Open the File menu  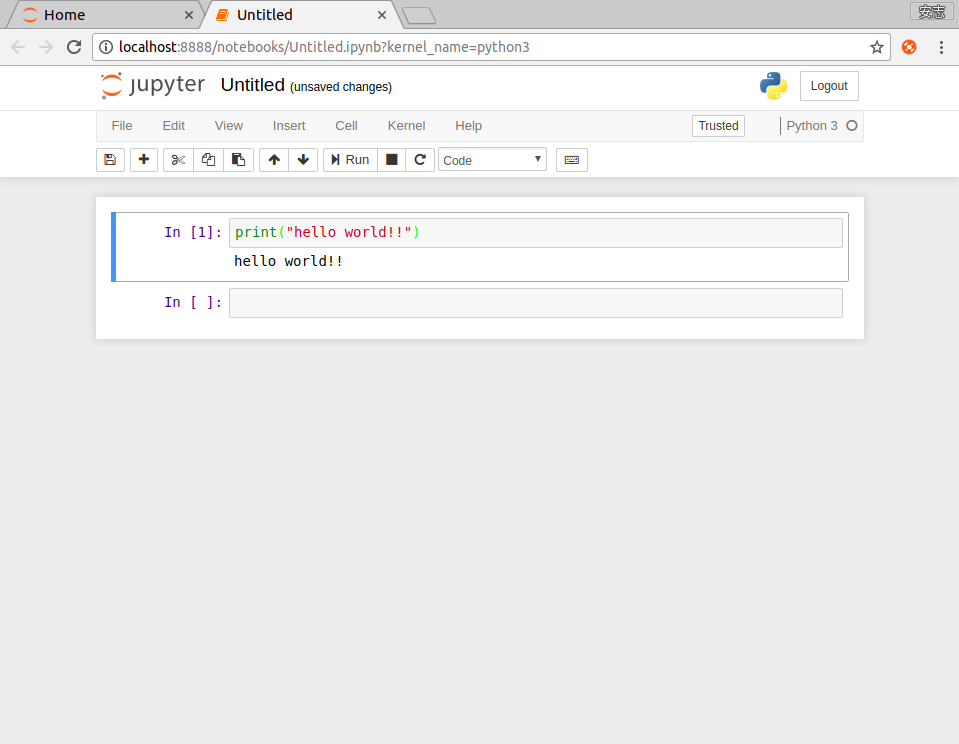click(122, 125)
